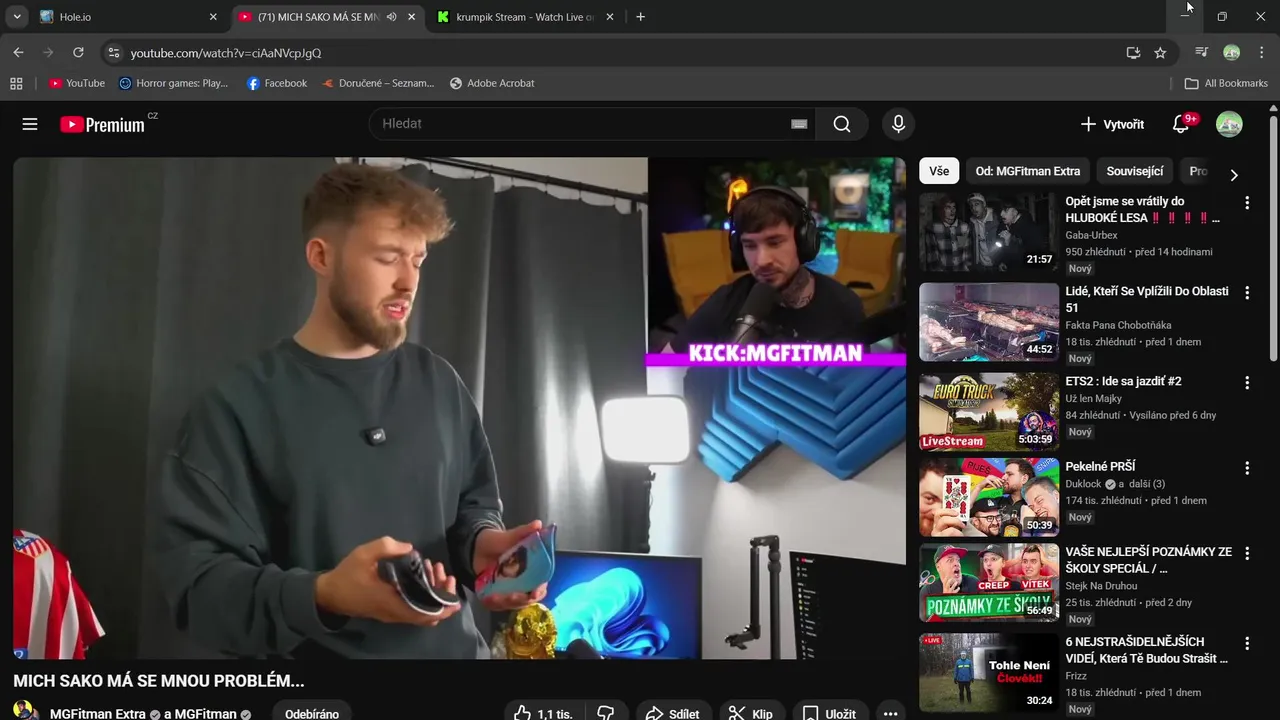
Task: Open the on-screen keyboard icon in search box
Action: (799, 124)
